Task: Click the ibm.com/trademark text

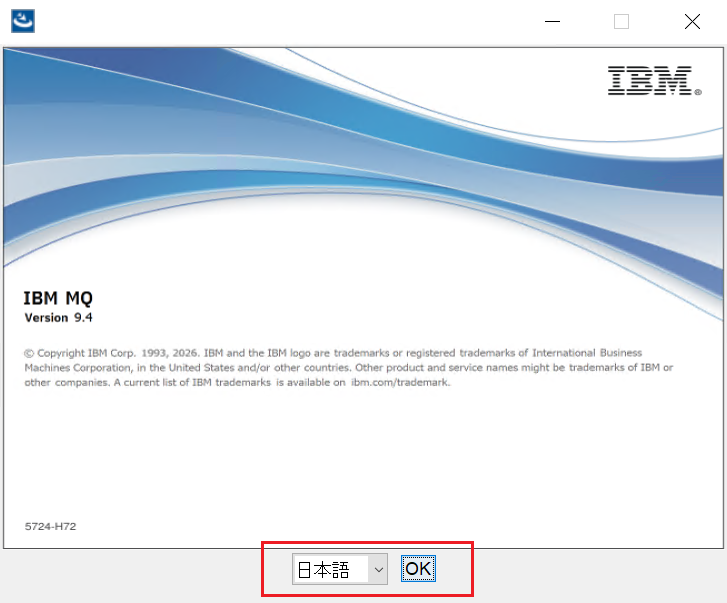Action: pos(401,382)
